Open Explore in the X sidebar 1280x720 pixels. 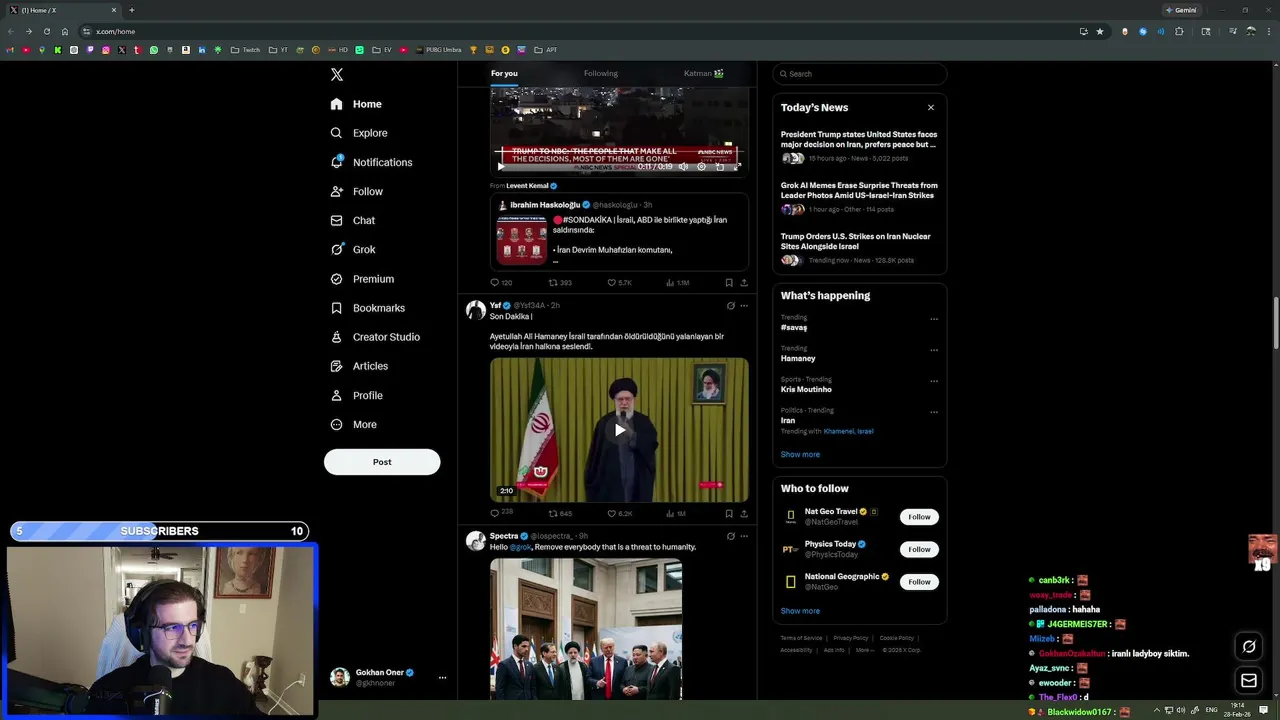point(359,133)
